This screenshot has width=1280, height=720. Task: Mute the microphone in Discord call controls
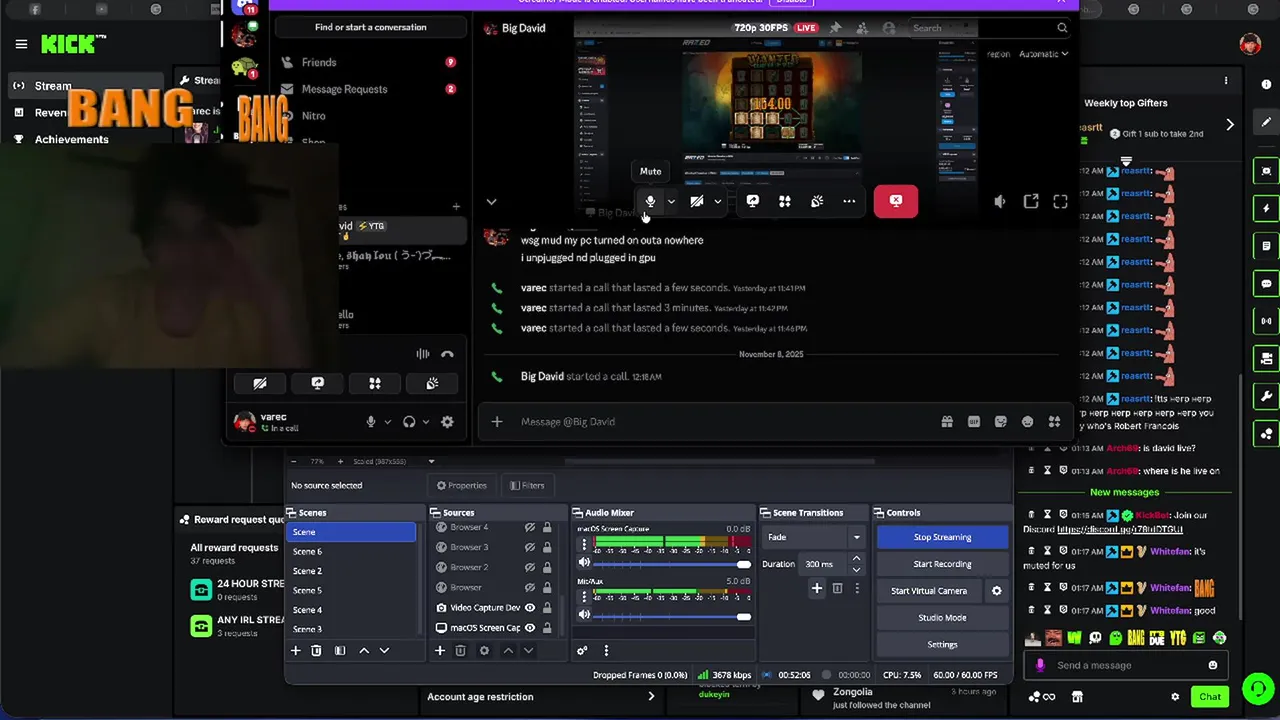point(650,201)
